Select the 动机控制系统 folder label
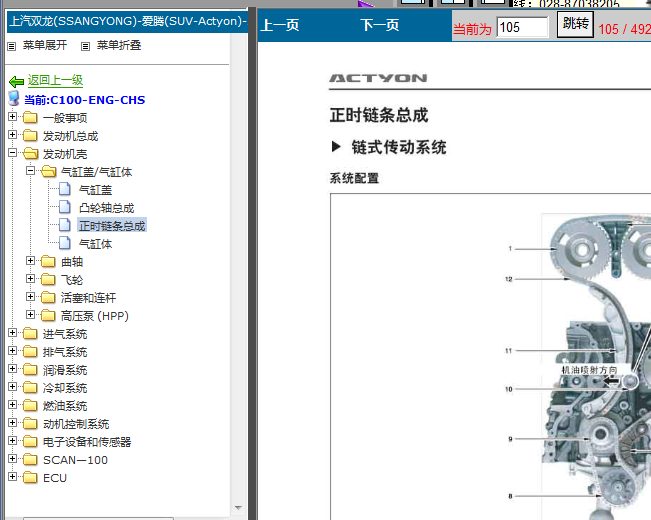651x520 pixels. click(76, 424)
